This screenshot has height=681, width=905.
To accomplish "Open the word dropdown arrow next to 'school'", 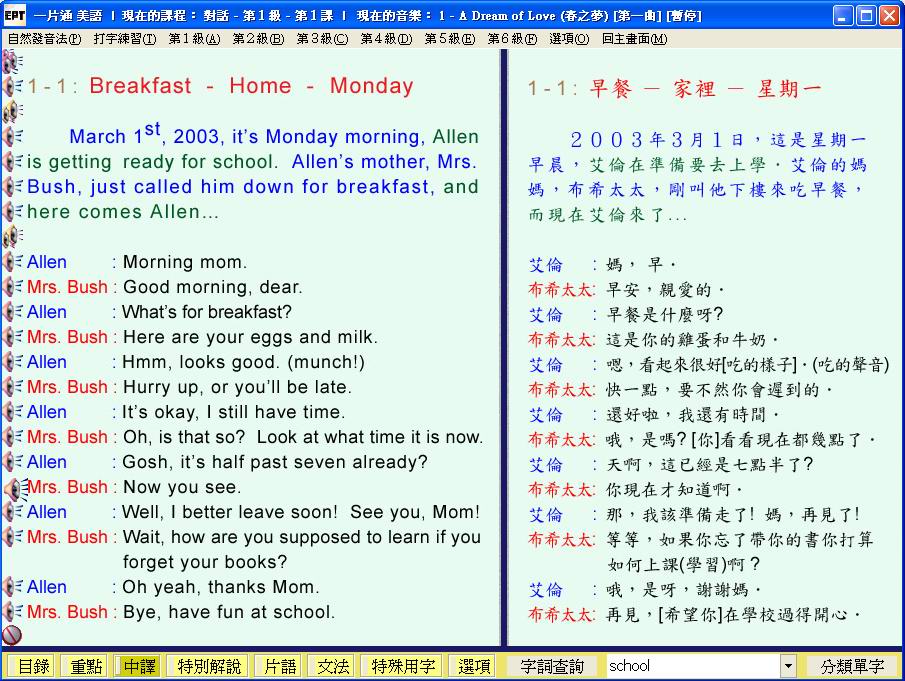I will (788, 666).
